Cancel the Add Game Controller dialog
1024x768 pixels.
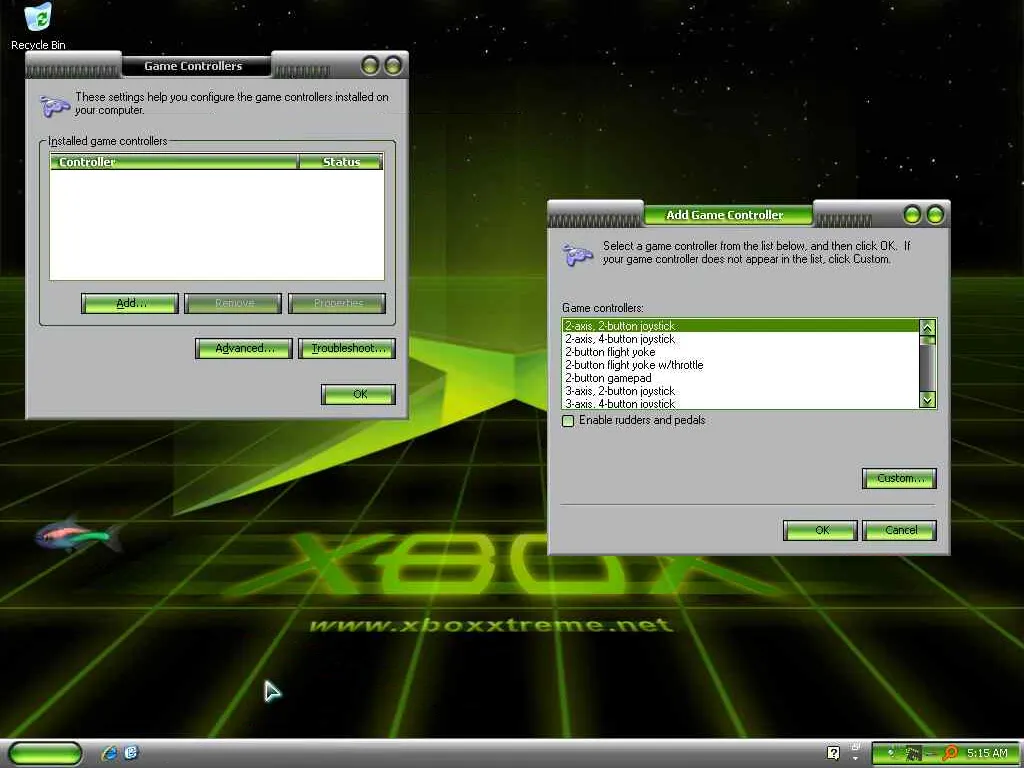tap(899, 530)
